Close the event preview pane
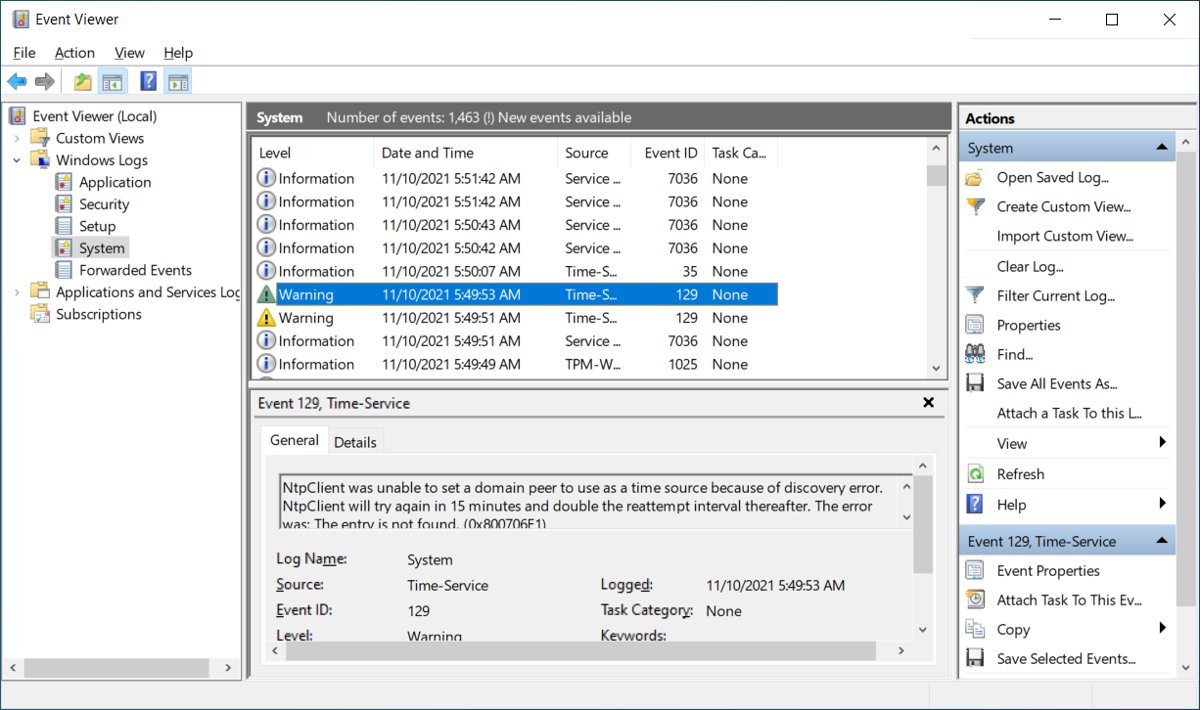 [x=928, y=403]
